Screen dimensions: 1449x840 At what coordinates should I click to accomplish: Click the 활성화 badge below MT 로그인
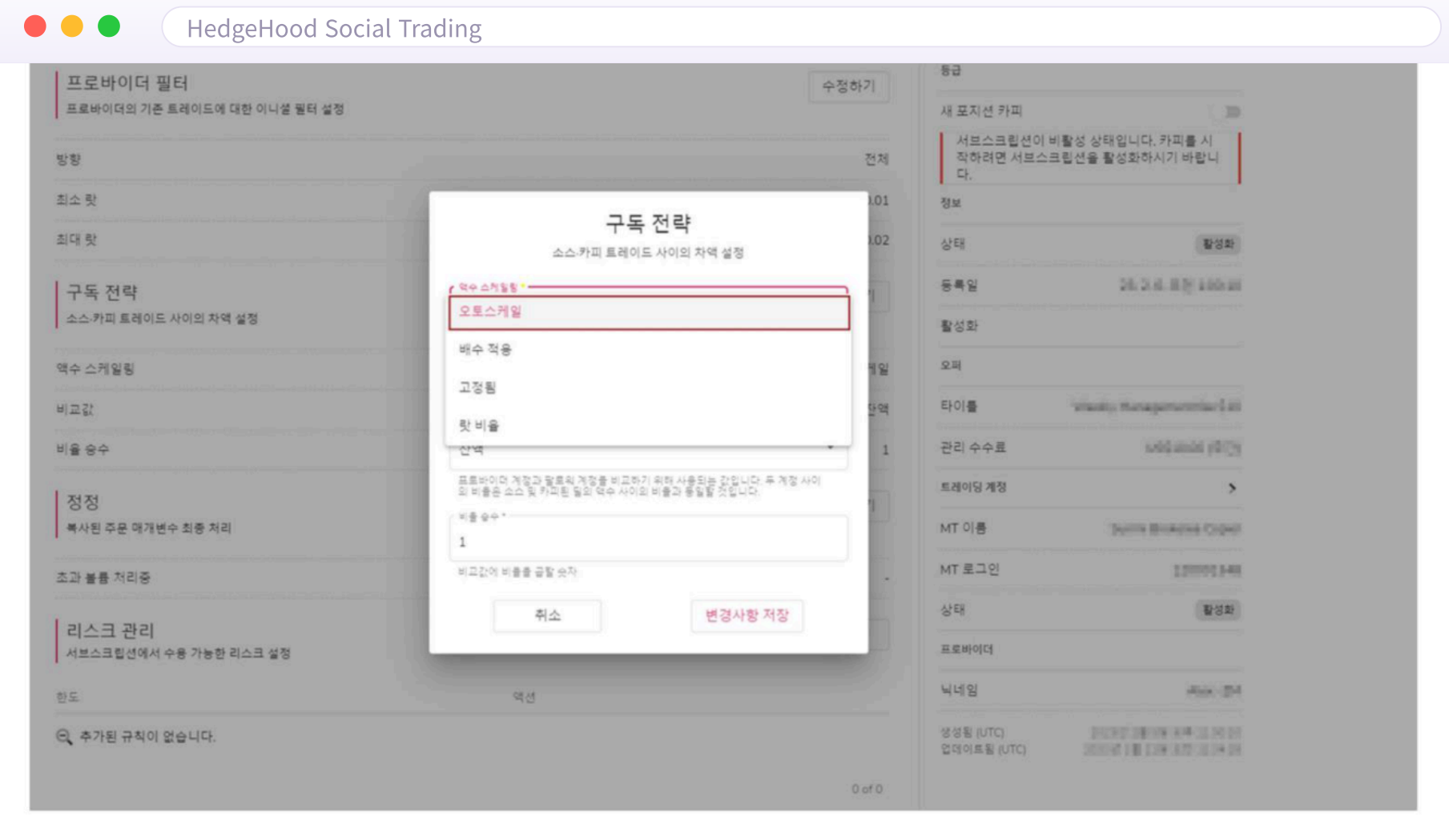pyautogui.click(x=1218, y=610)
